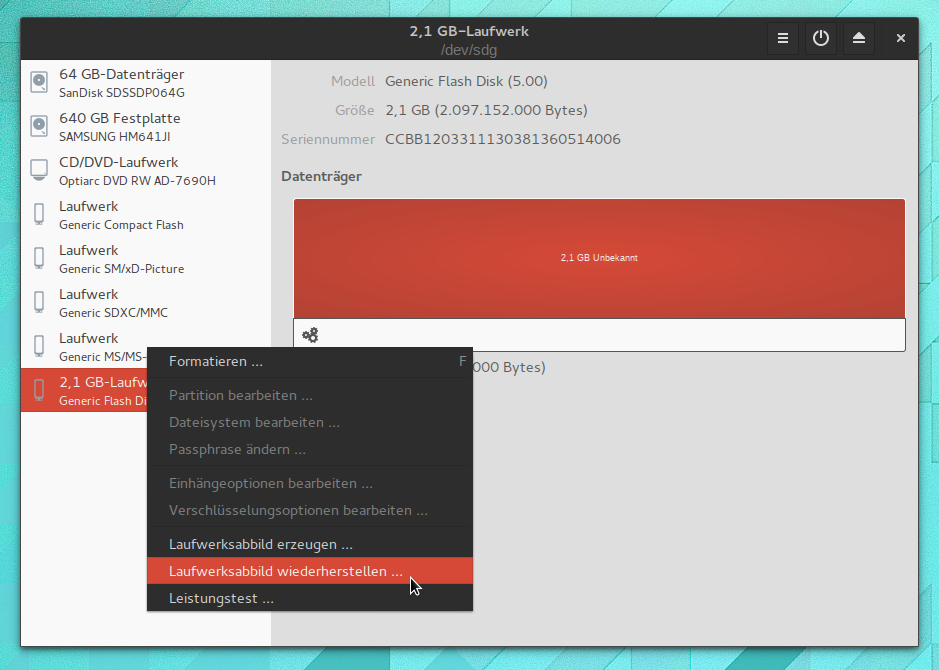Viewport: 939px width, 670px height.
Task: Select Laufwerksabbild wiederherstellen menu entry
Action: click(x=286, y=572)
